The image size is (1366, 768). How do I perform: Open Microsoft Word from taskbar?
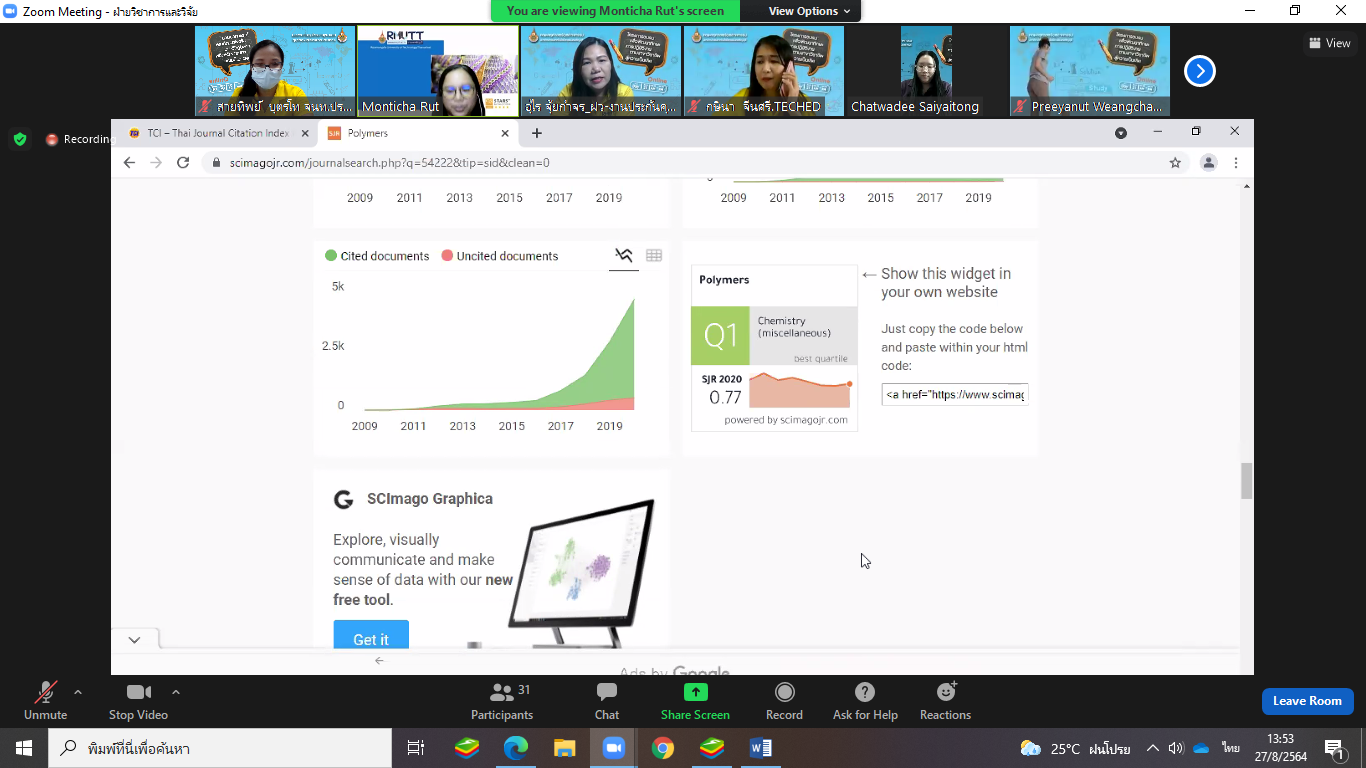click(760, 748)
